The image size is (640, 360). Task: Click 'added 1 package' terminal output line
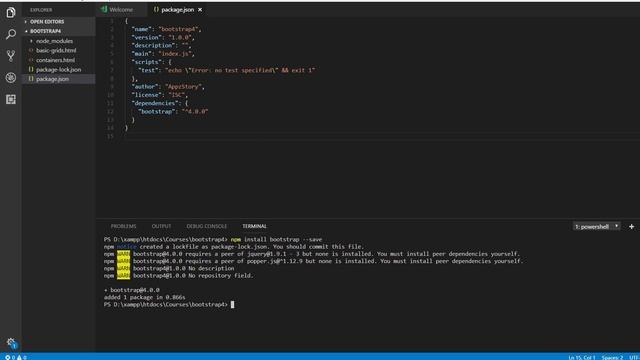point(144,297)
